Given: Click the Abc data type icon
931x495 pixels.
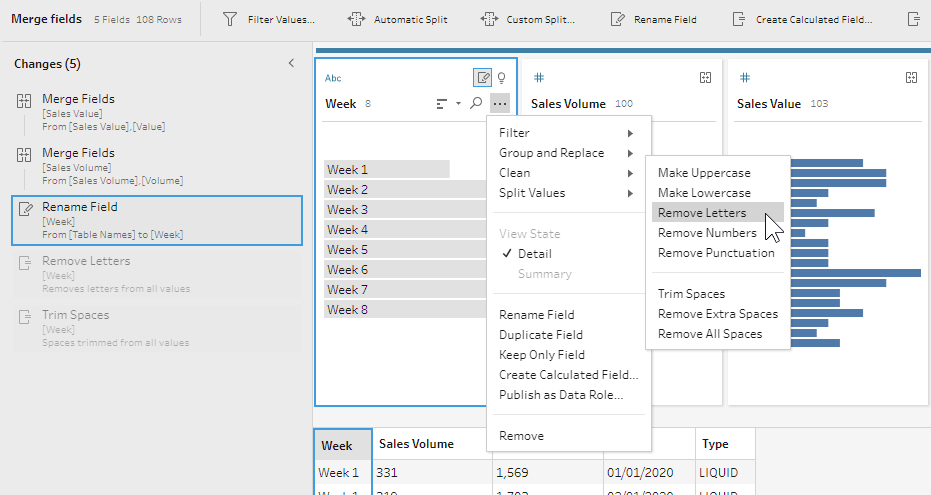Looking at the screenshot, I should click(333, 78).
